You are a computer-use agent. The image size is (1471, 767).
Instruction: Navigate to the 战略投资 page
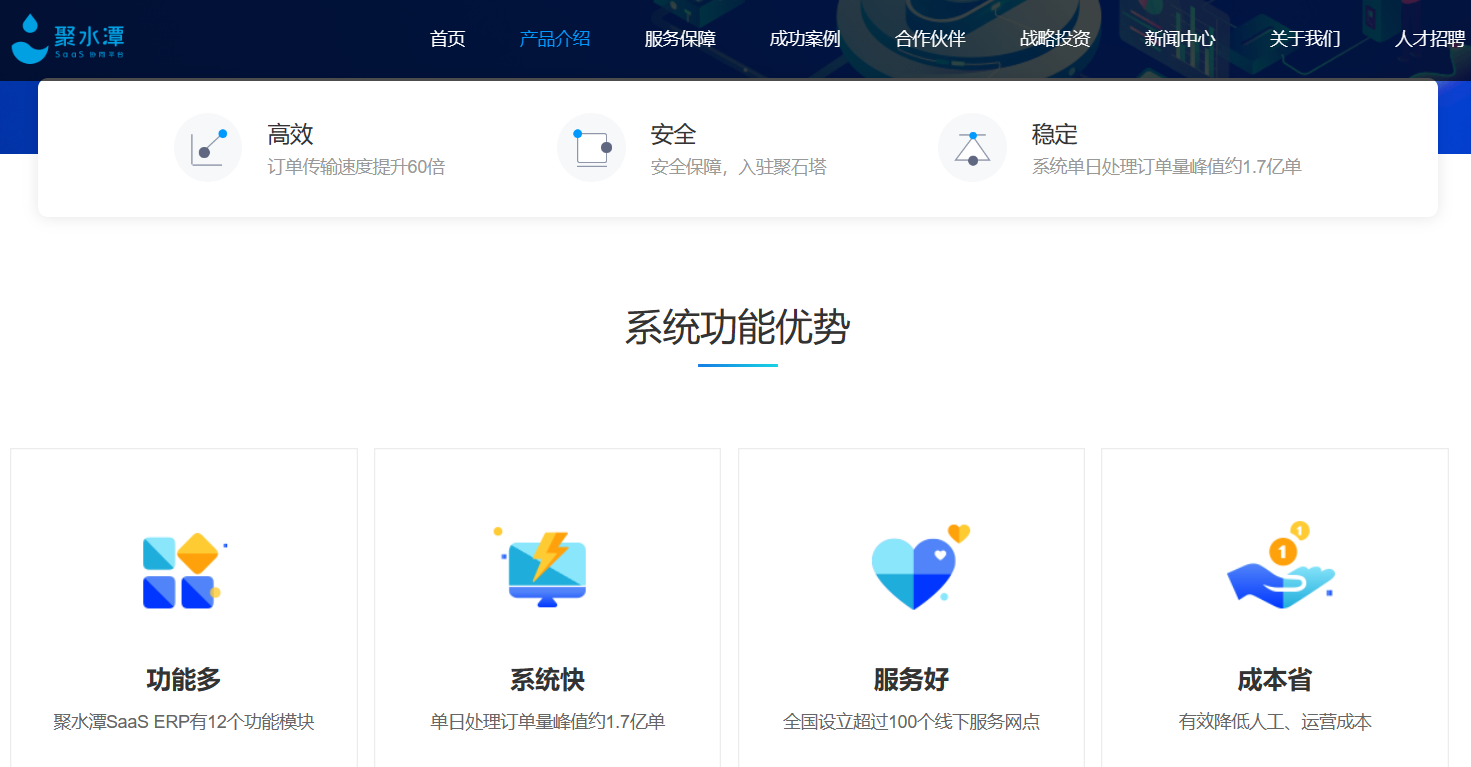[x=1055, y=39]
